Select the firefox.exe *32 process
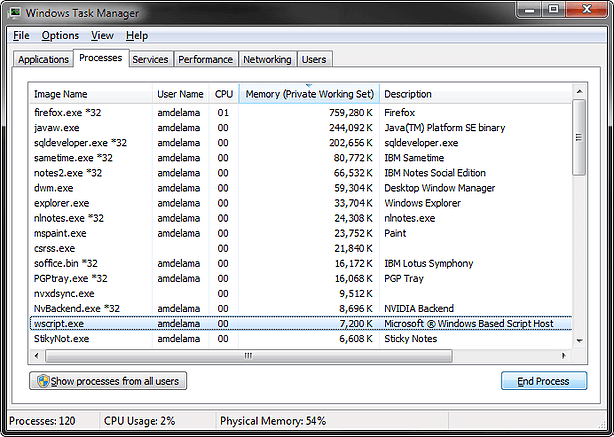This screenshot has height=437, width=614. pyautogui.click(x=301, y=113)
